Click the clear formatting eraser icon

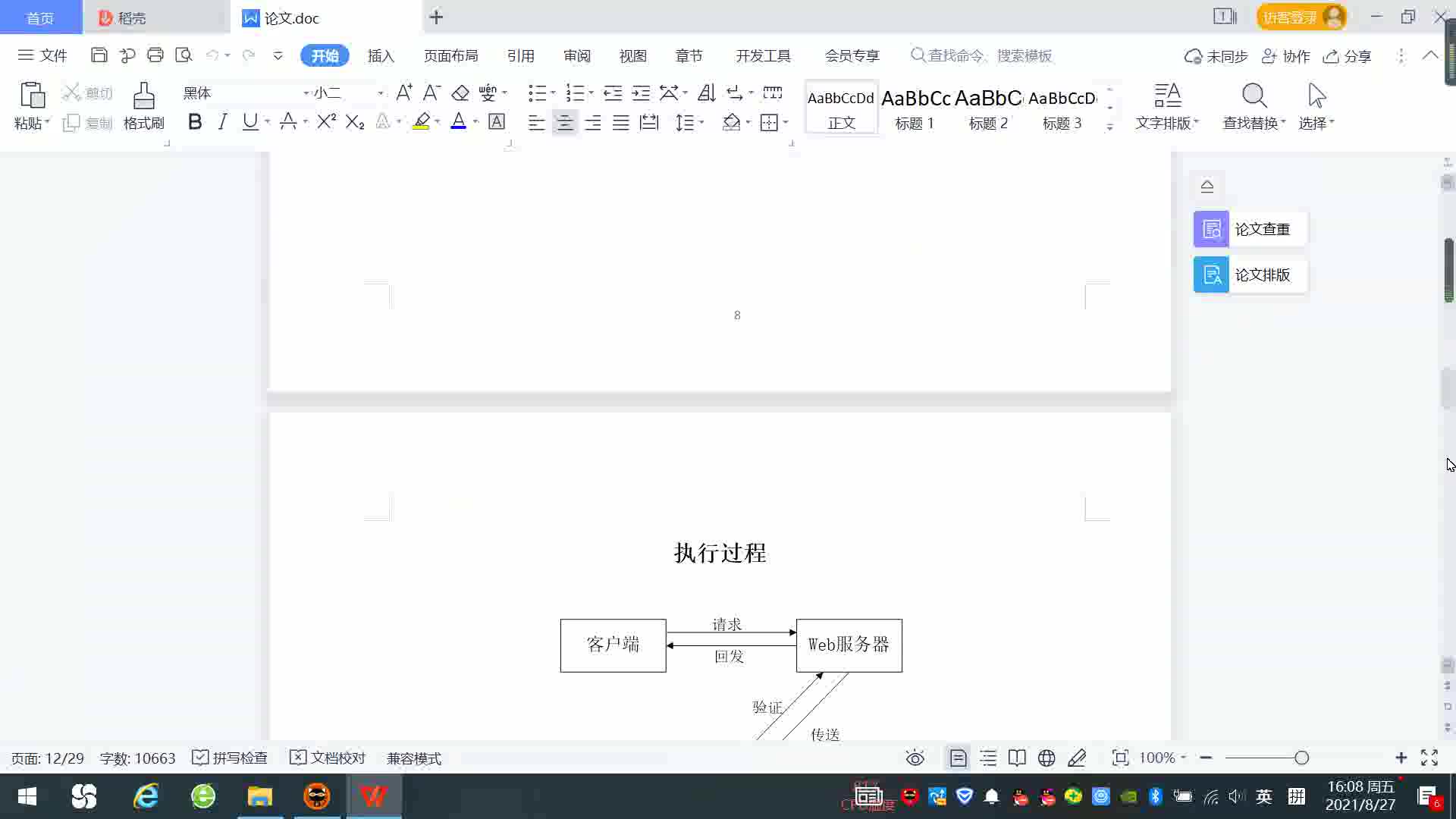pyautogui.click(x=460, y=93)
